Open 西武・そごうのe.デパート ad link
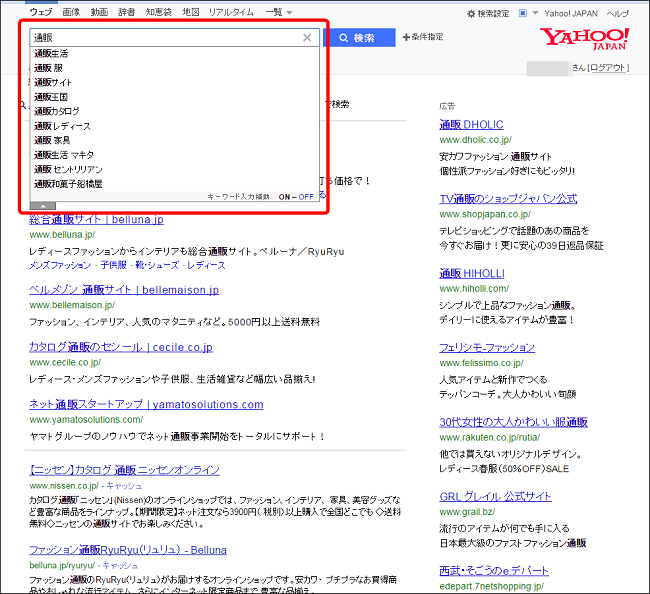The image size is (650, 594). tap(494, 571)
